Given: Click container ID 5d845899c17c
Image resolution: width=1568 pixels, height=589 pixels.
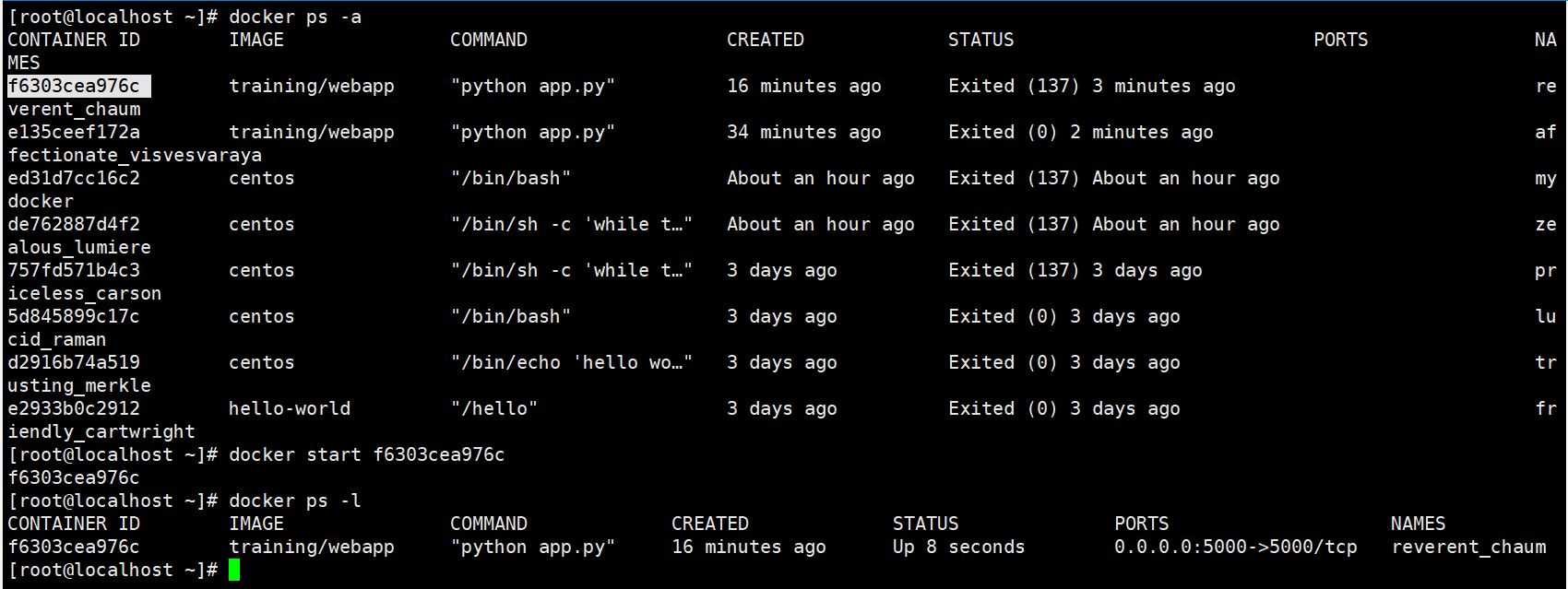Looking at the screenshot, I should [x=74, y=316].
